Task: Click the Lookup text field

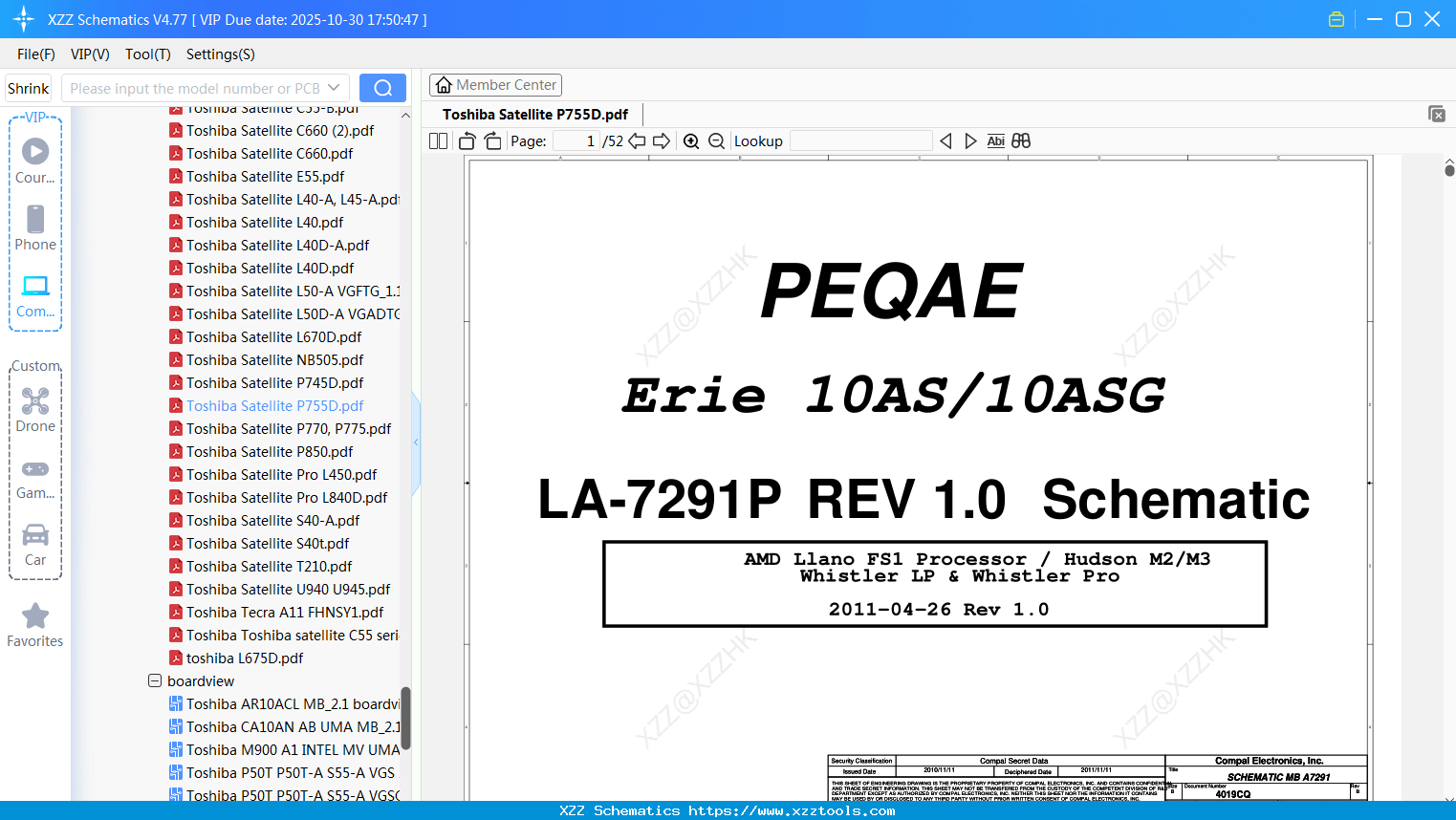Action: (x=861, y=141)
